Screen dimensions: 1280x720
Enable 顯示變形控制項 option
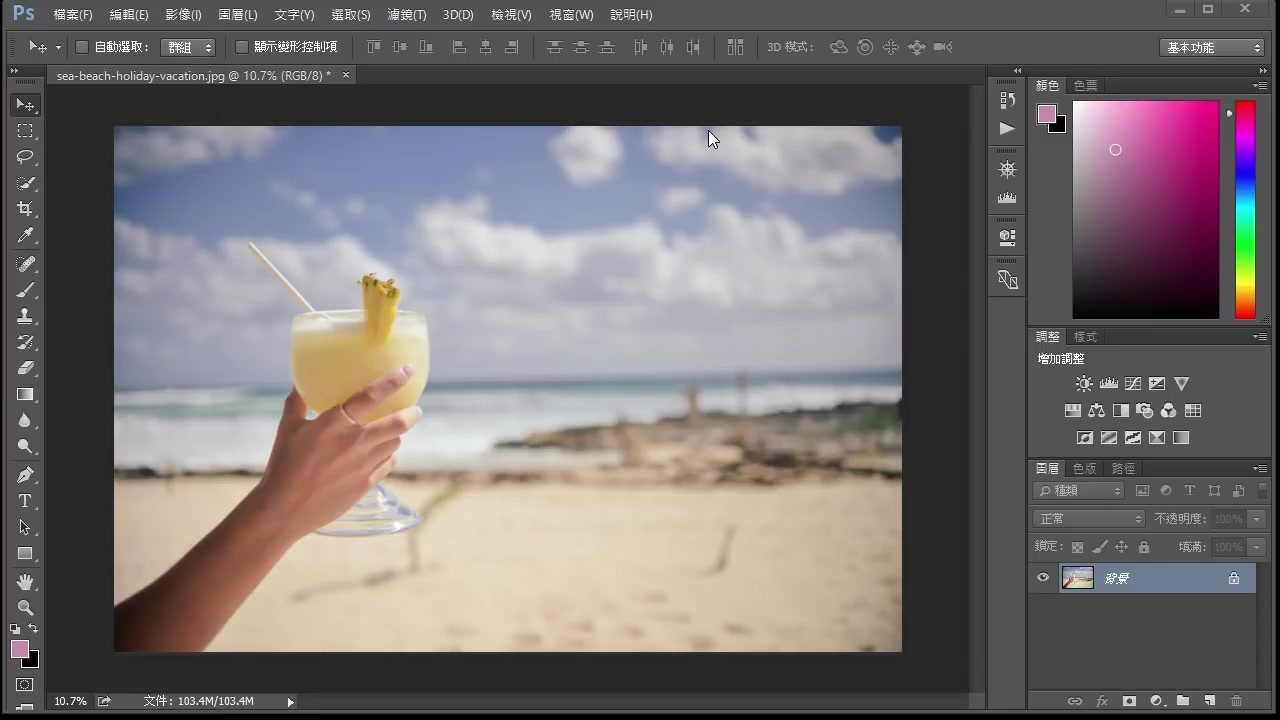(x=241, y=46)
